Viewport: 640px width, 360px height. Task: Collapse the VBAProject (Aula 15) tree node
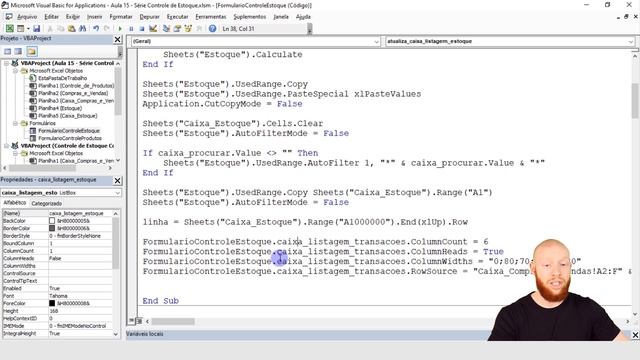(x=7, y=63)
